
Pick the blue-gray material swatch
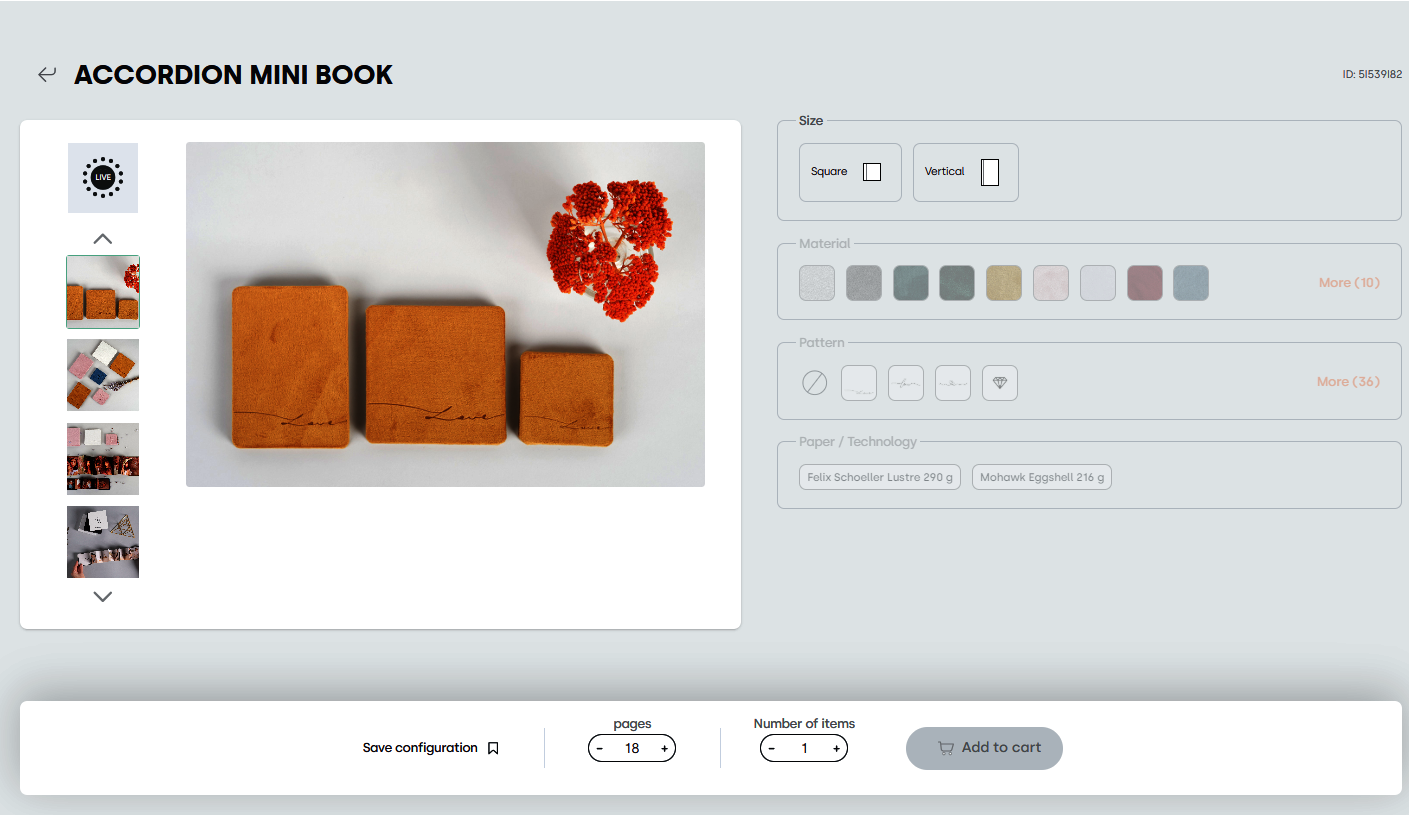1191,283
